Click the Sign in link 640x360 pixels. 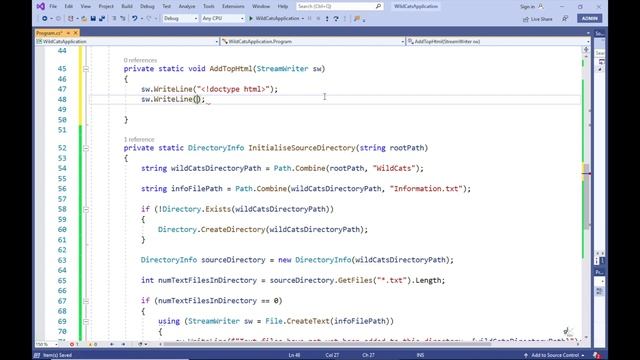(x=527, y=7)
